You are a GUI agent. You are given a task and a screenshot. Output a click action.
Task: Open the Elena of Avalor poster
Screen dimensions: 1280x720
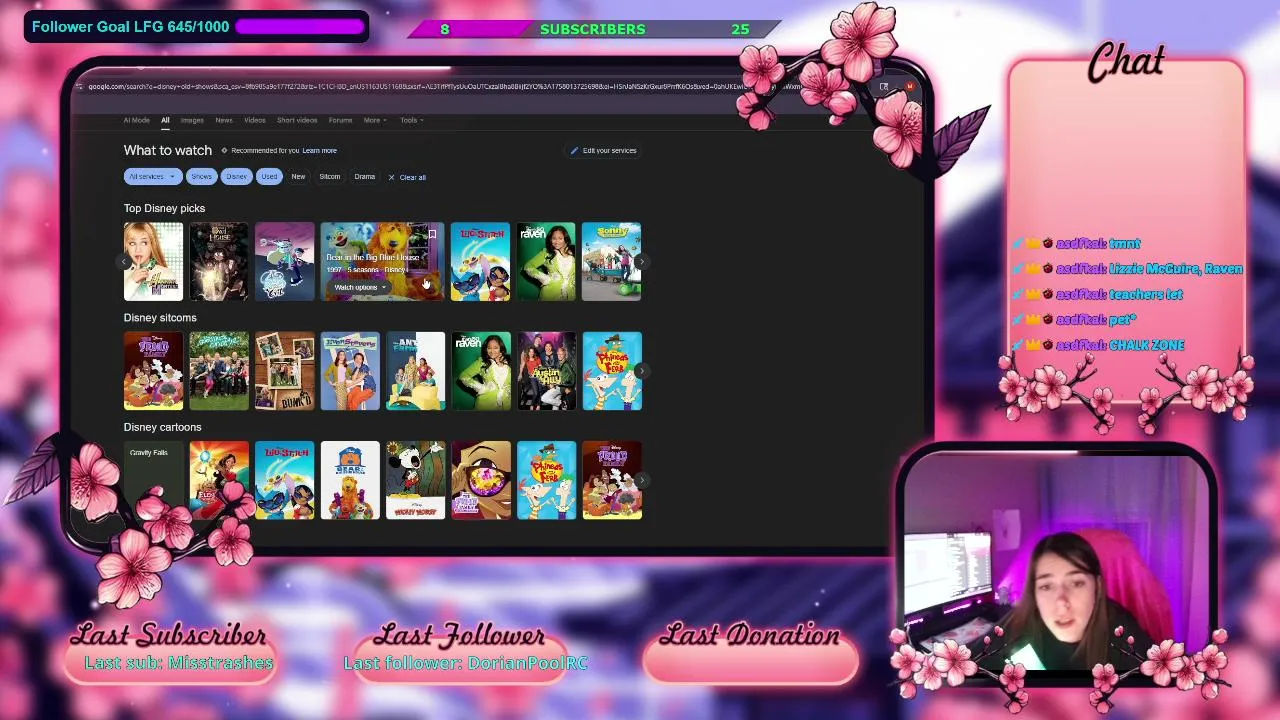tap(219, 480)
